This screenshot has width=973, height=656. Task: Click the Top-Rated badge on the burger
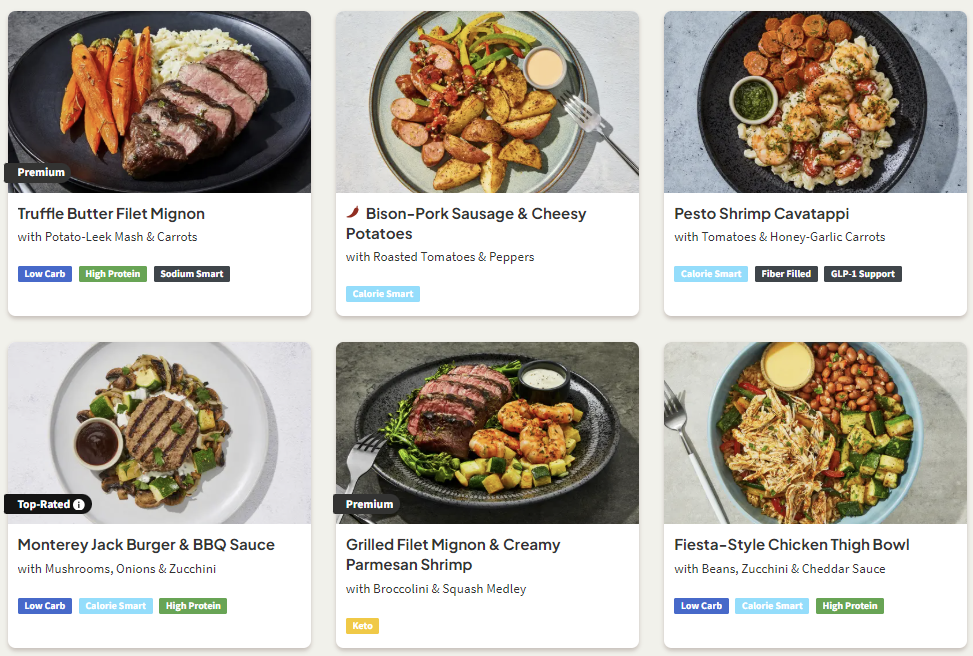42,504
